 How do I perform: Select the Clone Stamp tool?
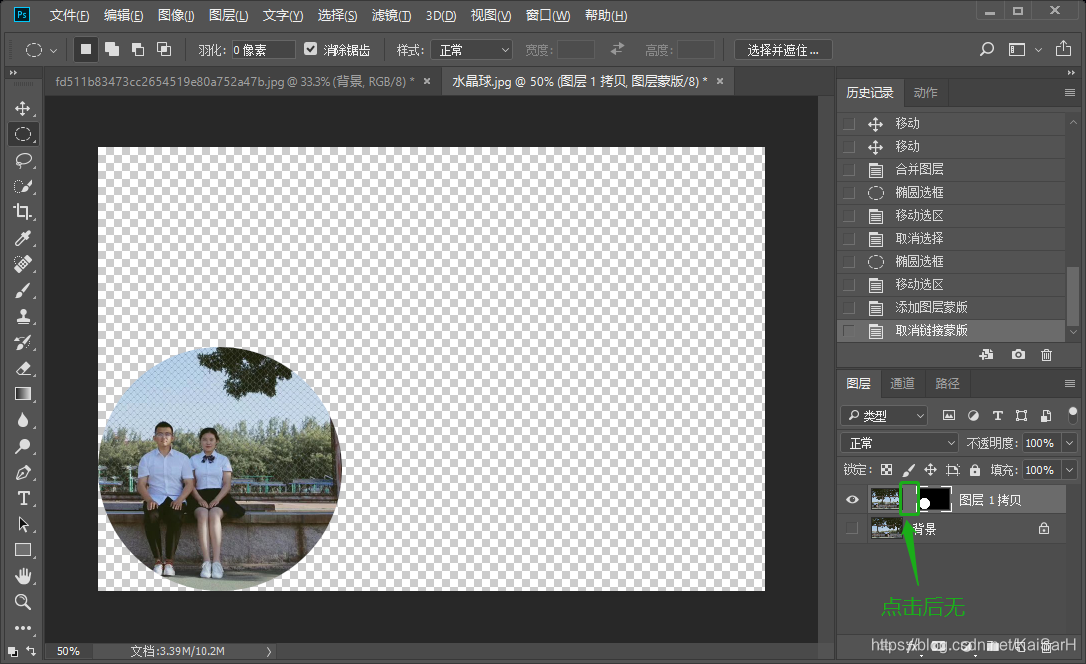[x=23, y=316]
